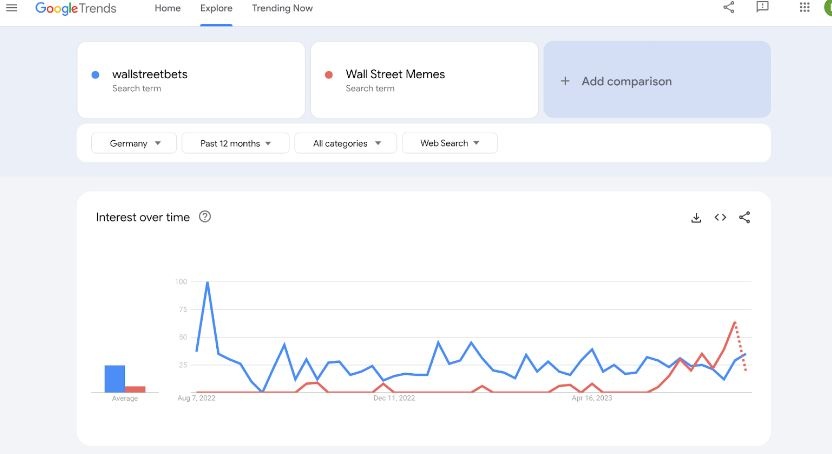Click the embed code icon
Viewport: 832px width, 454px height.
click(x=720, y=218)
